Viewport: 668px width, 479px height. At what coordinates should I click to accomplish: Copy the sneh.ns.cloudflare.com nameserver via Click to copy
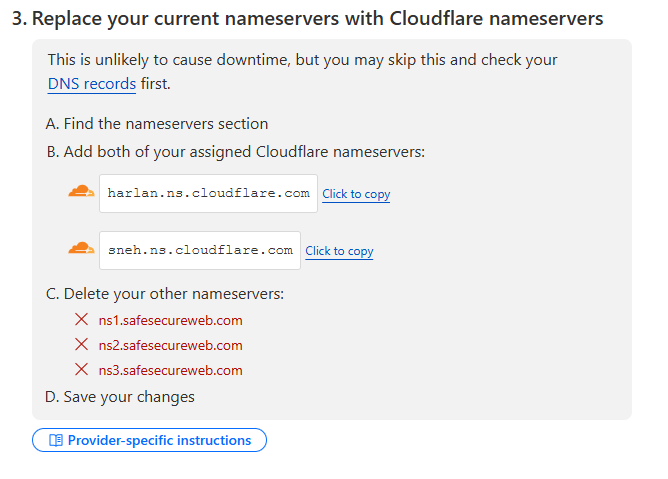tap(339, 251)
